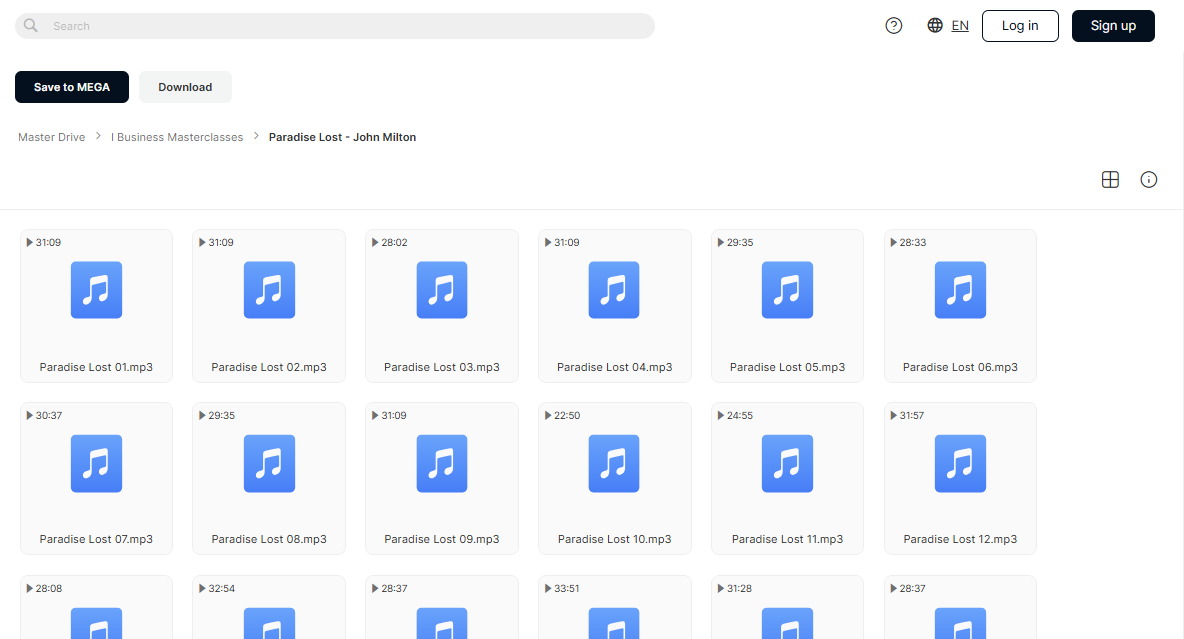Open the Paradise Lost 09.mp3 music icon

tap(442, 464)
